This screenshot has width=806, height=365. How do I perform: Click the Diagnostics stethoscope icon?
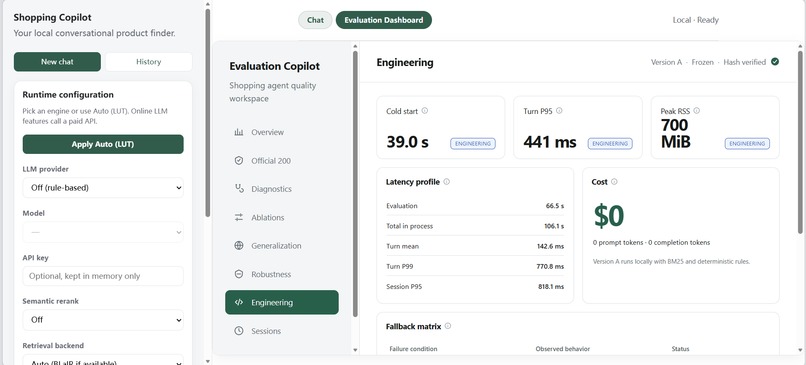pos(239,189)
